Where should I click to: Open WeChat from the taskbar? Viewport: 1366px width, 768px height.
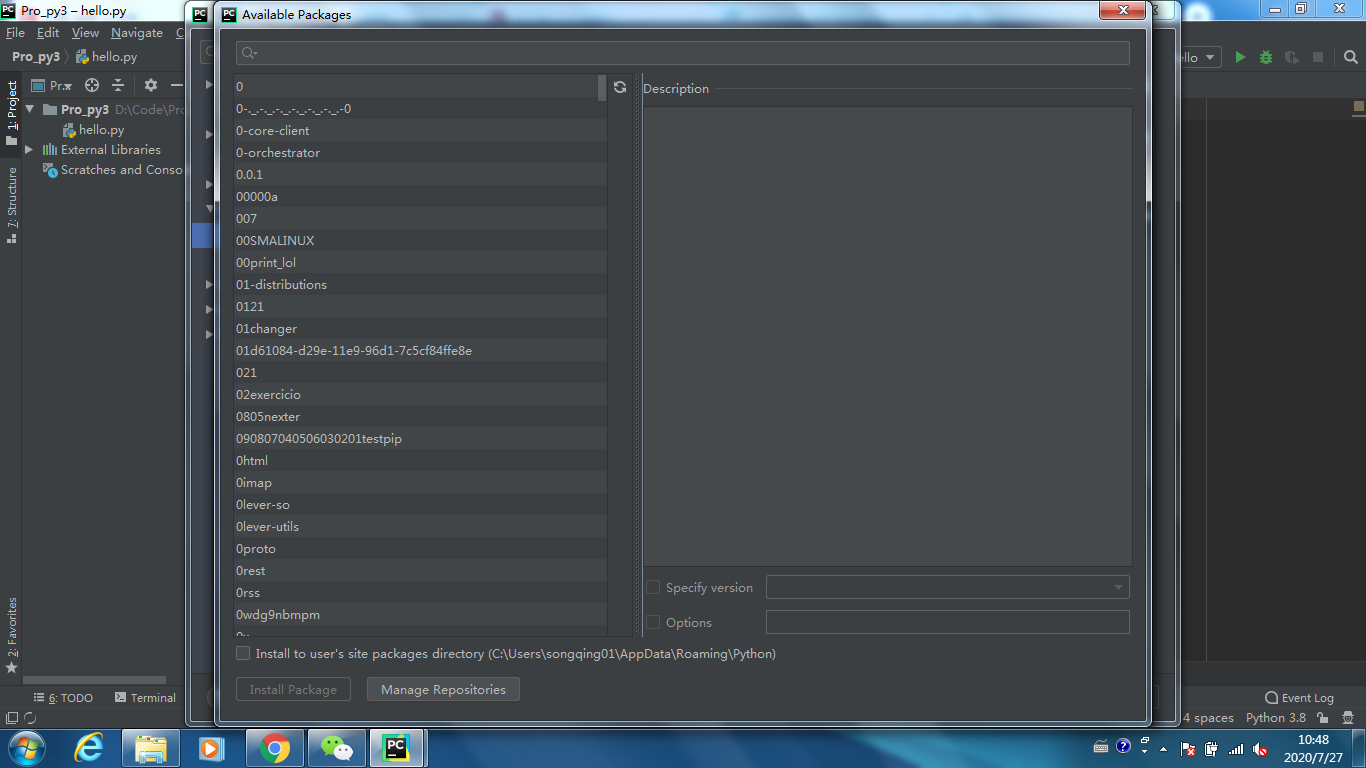(x=337, y=748)
